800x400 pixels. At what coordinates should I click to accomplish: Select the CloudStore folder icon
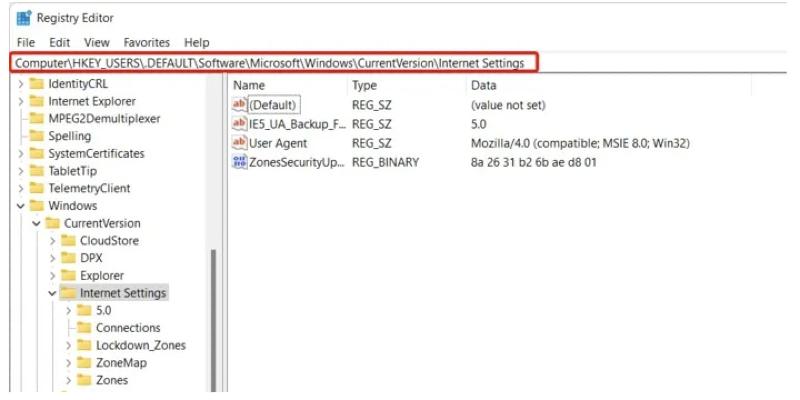point(68,241)
